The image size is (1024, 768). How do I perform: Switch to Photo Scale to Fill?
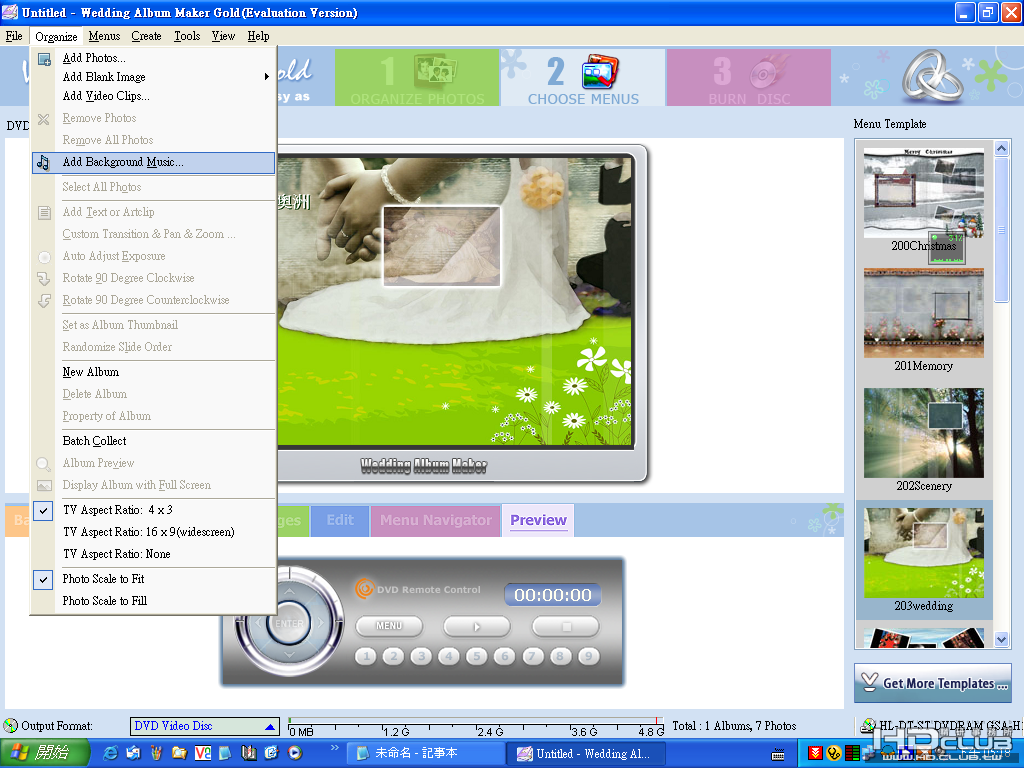(x=104, y=601)
